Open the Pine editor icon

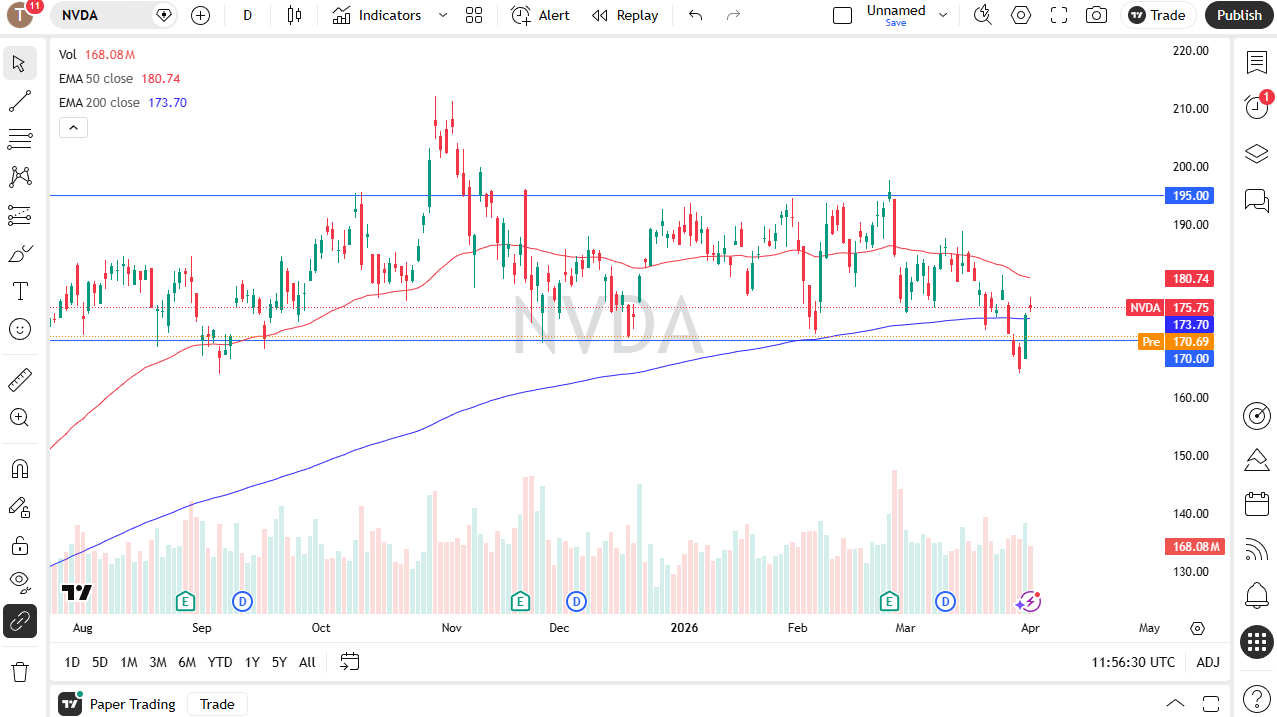(1257, 460)
